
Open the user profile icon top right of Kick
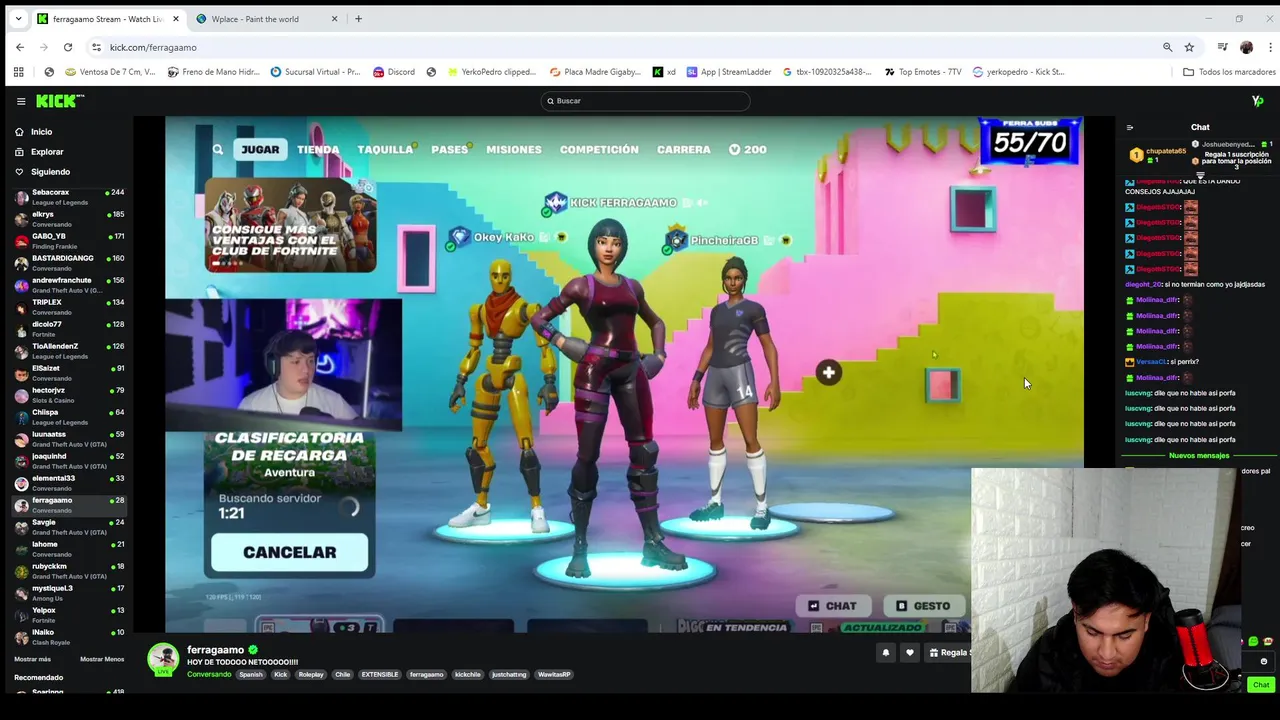1257,101
